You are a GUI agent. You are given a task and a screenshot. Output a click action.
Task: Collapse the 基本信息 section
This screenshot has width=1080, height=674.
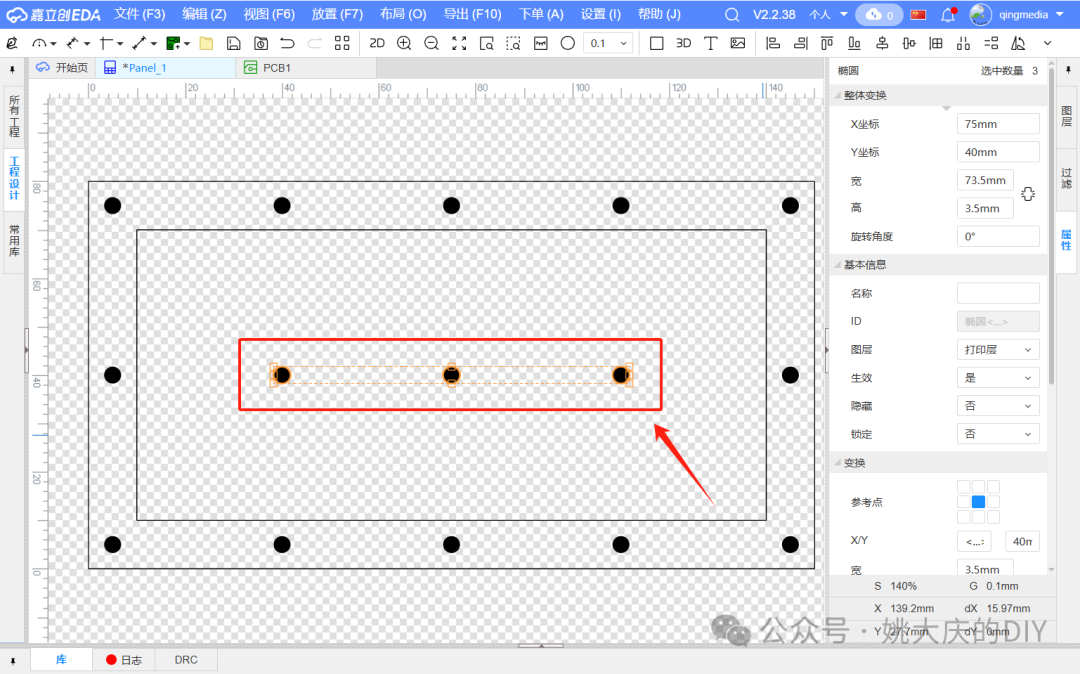838,264
